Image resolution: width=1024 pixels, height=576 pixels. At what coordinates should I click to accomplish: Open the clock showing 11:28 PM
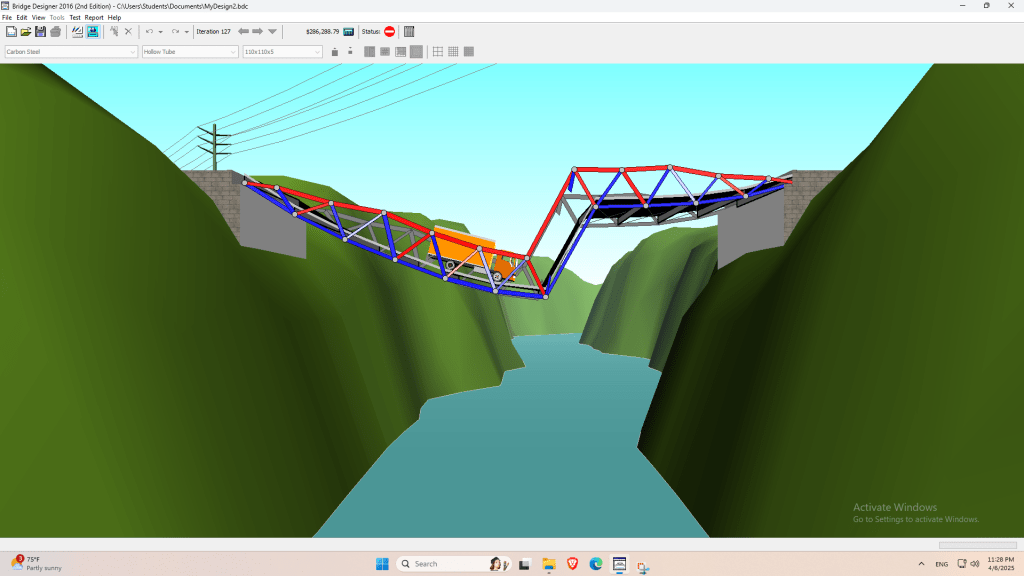coord(1000,564)
